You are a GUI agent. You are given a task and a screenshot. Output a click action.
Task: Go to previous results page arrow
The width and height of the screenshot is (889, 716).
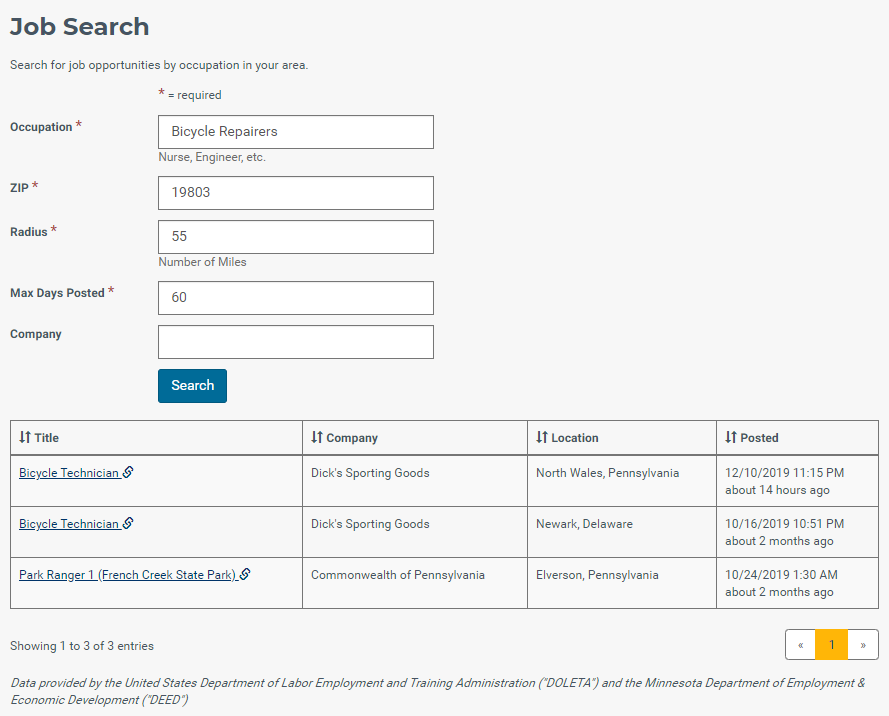coord(801,645)
